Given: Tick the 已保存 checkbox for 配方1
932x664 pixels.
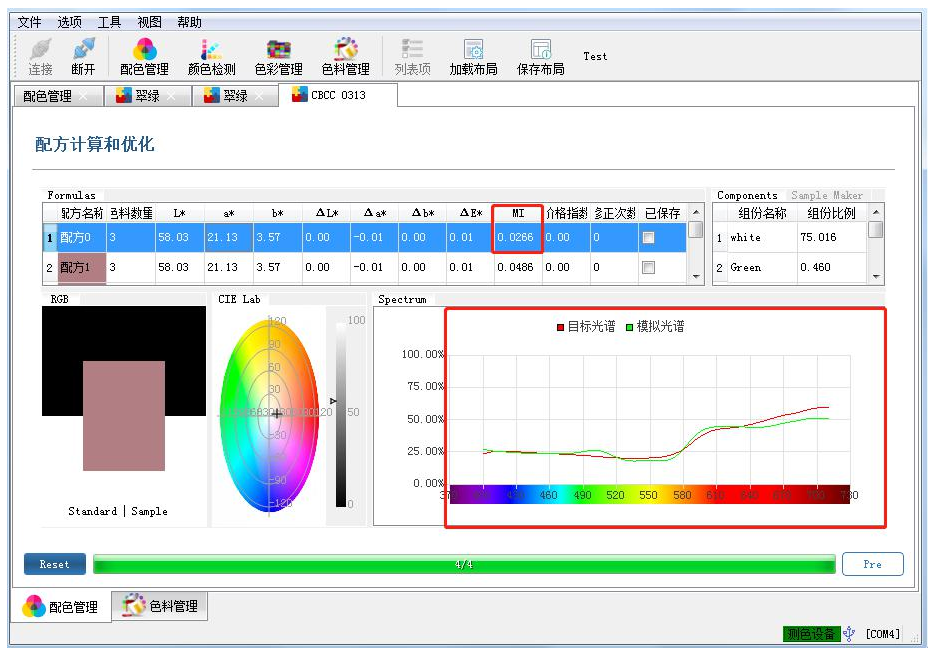Looking at the screenshot, I should pyautogui.click(x=648, y=268).
